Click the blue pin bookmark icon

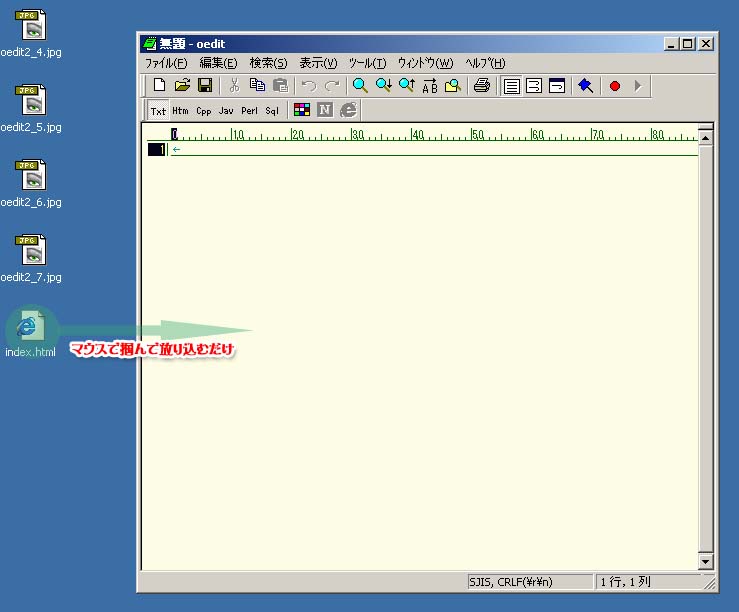tap(585, 86)
